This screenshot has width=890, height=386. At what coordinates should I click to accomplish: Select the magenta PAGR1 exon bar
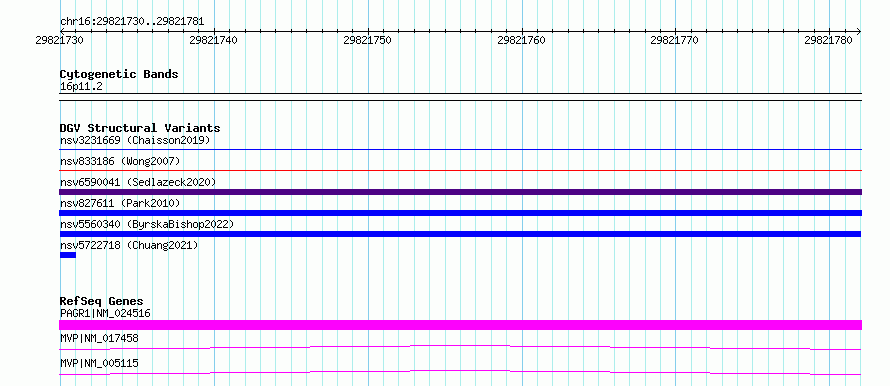(460, 325)
